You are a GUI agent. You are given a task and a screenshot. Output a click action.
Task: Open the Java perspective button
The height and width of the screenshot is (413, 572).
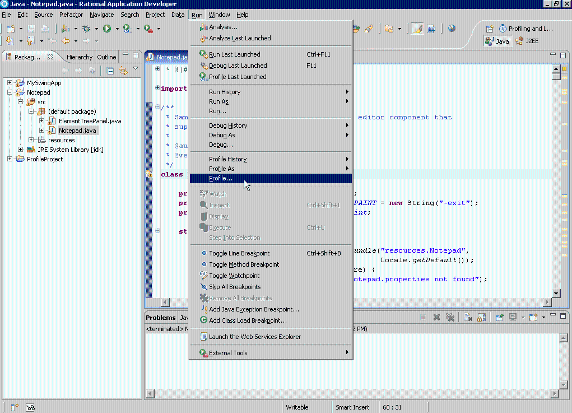[x=497, y=41]
